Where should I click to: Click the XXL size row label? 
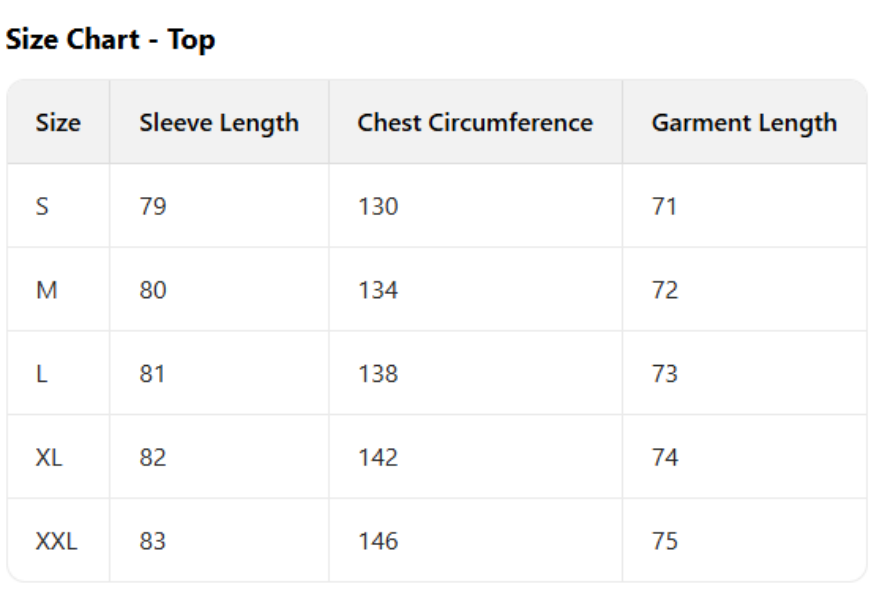[x=56, y=541]
